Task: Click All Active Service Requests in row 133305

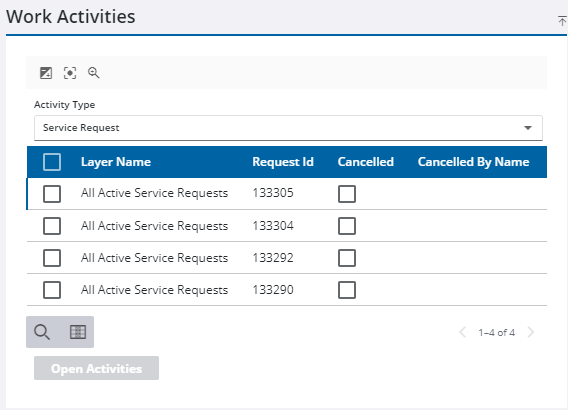Action: point(154,193)
